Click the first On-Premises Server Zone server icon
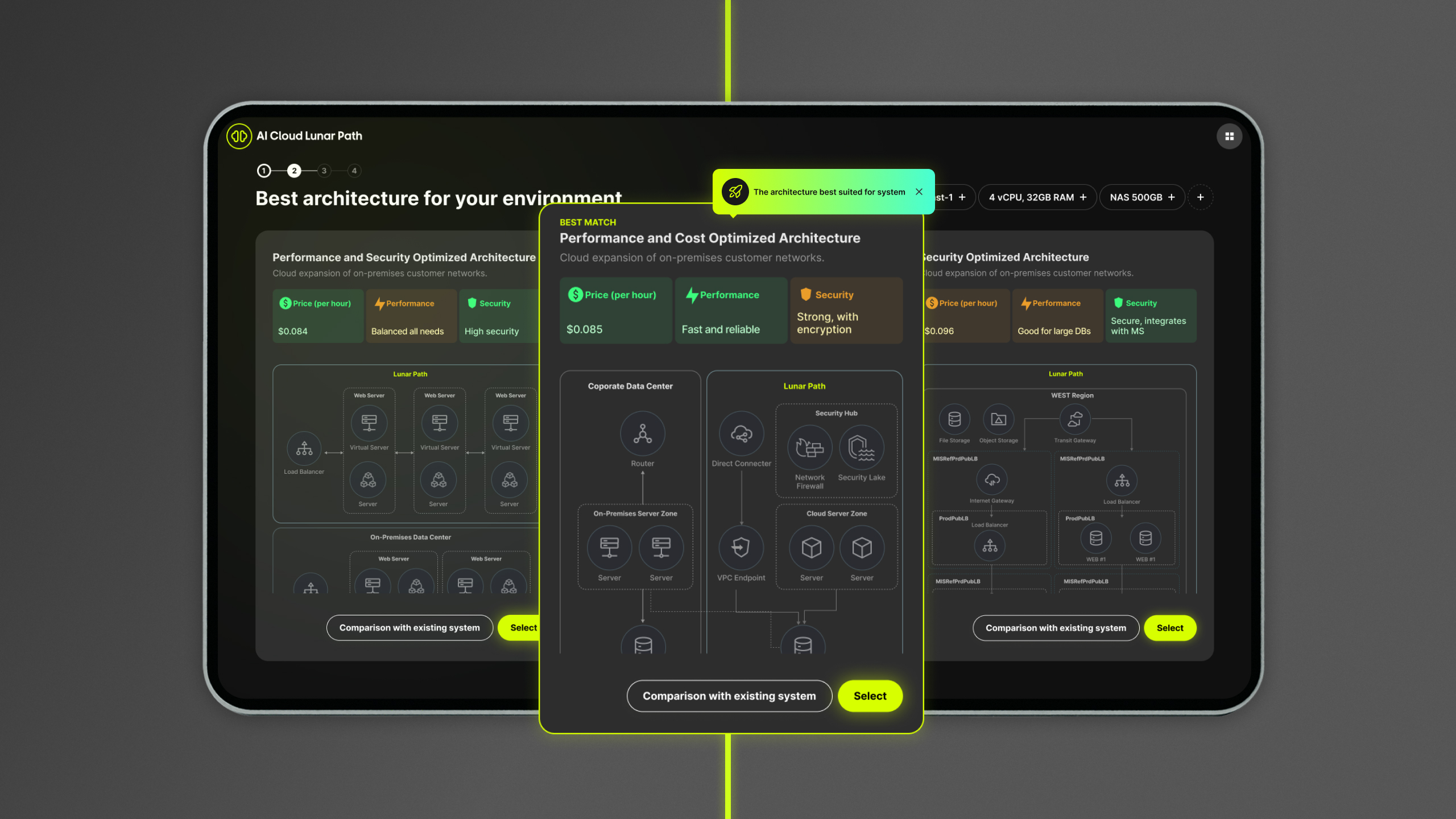 point(610,548)
